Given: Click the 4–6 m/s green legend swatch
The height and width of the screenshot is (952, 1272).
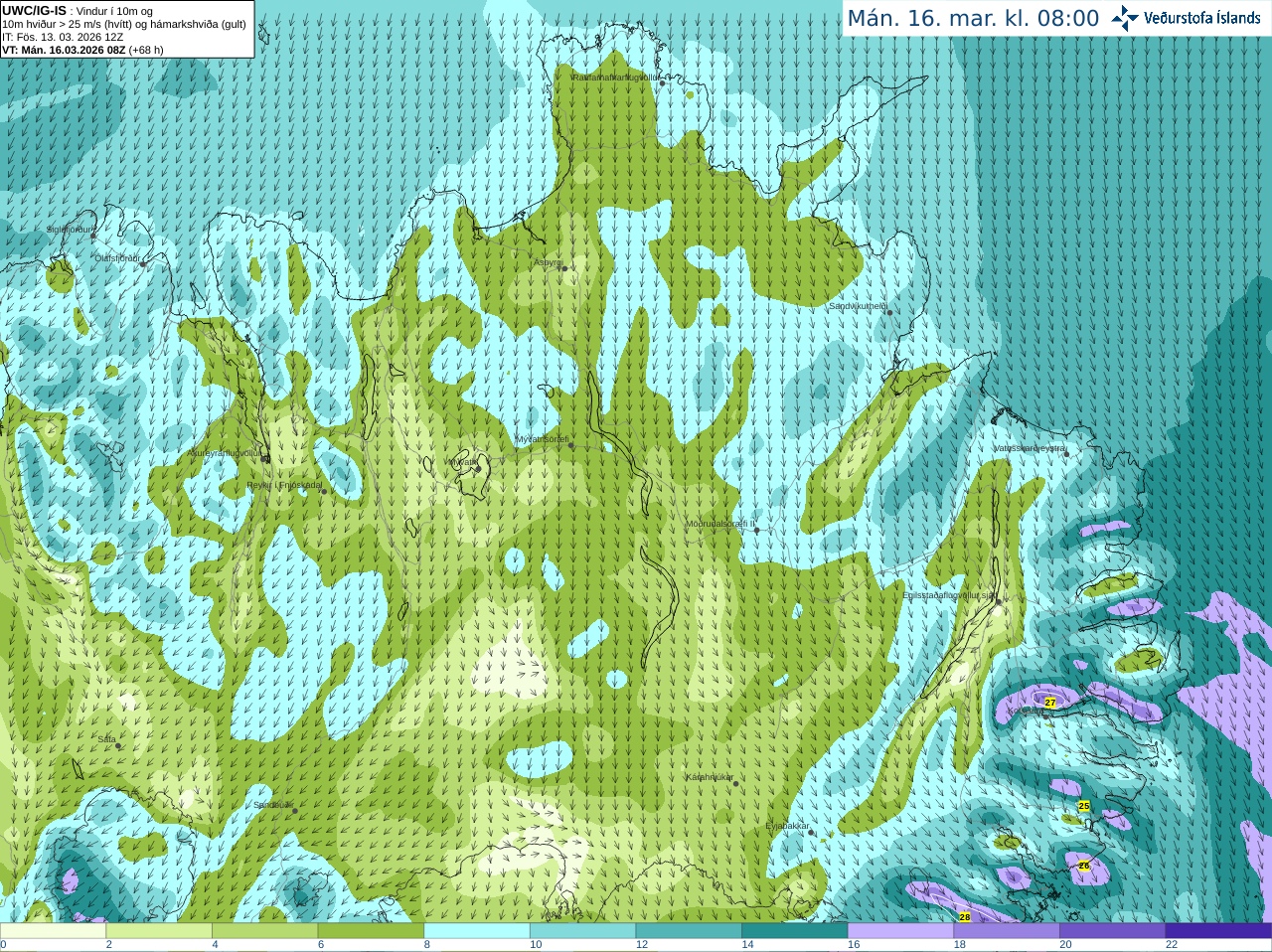Looking at the screenshot, I should click(x=264, y=931).
